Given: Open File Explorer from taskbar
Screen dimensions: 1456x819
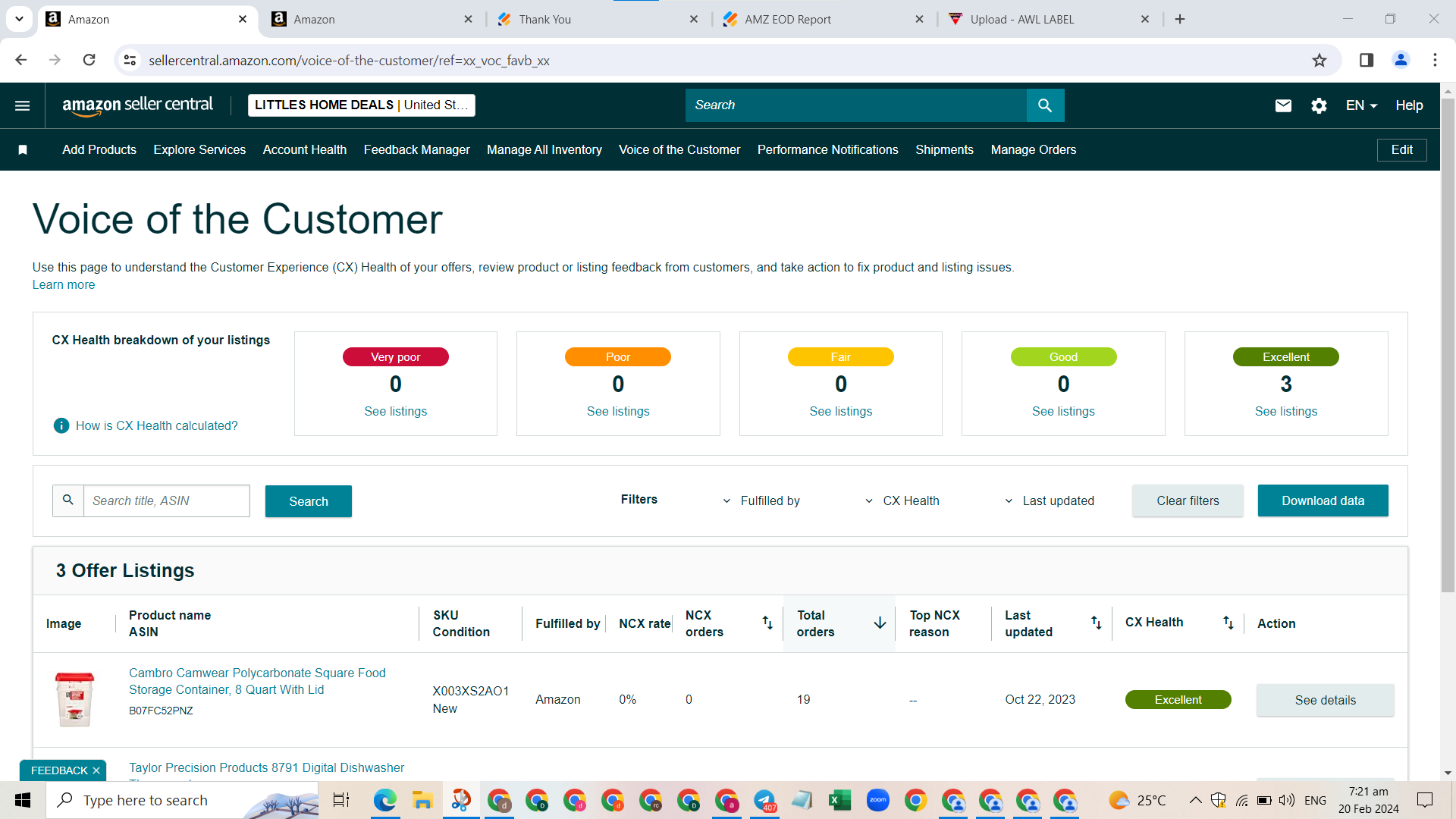Looking at the screenshot, I should (x=422, y=800).
